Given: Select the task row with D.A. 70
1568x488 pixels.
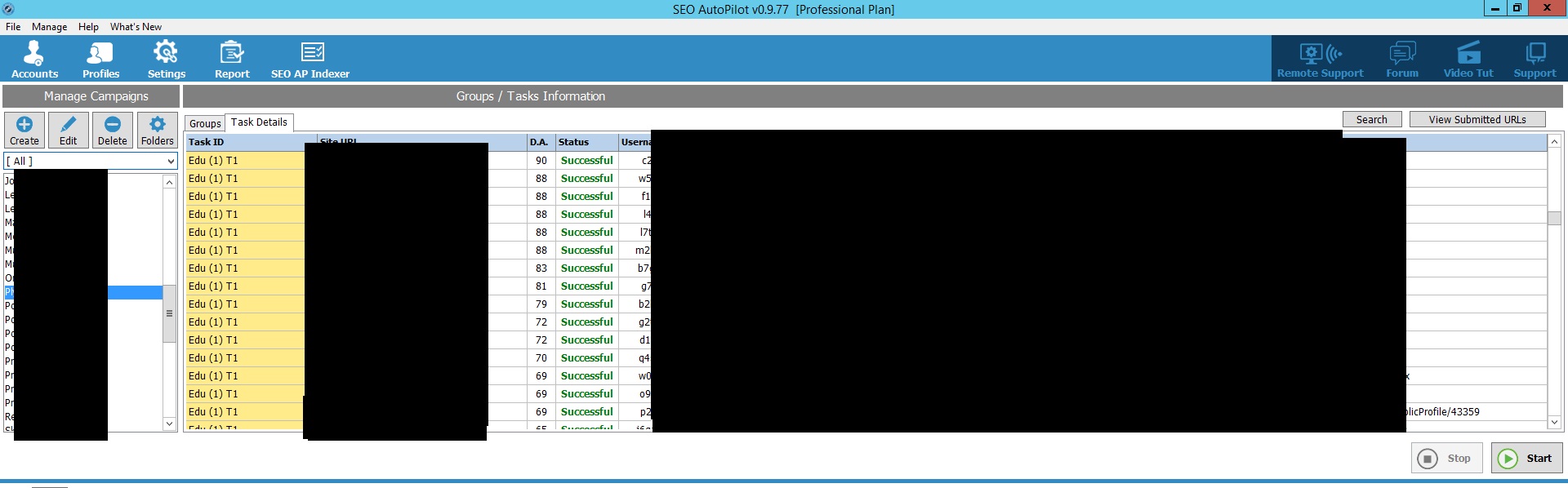Looking at the screenshot, I should (x=866, y=358).
